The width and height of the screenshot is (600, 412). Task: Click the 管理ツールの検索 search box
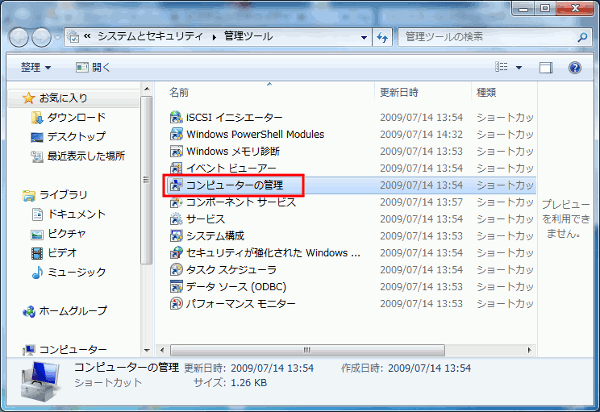coord(480,38)
